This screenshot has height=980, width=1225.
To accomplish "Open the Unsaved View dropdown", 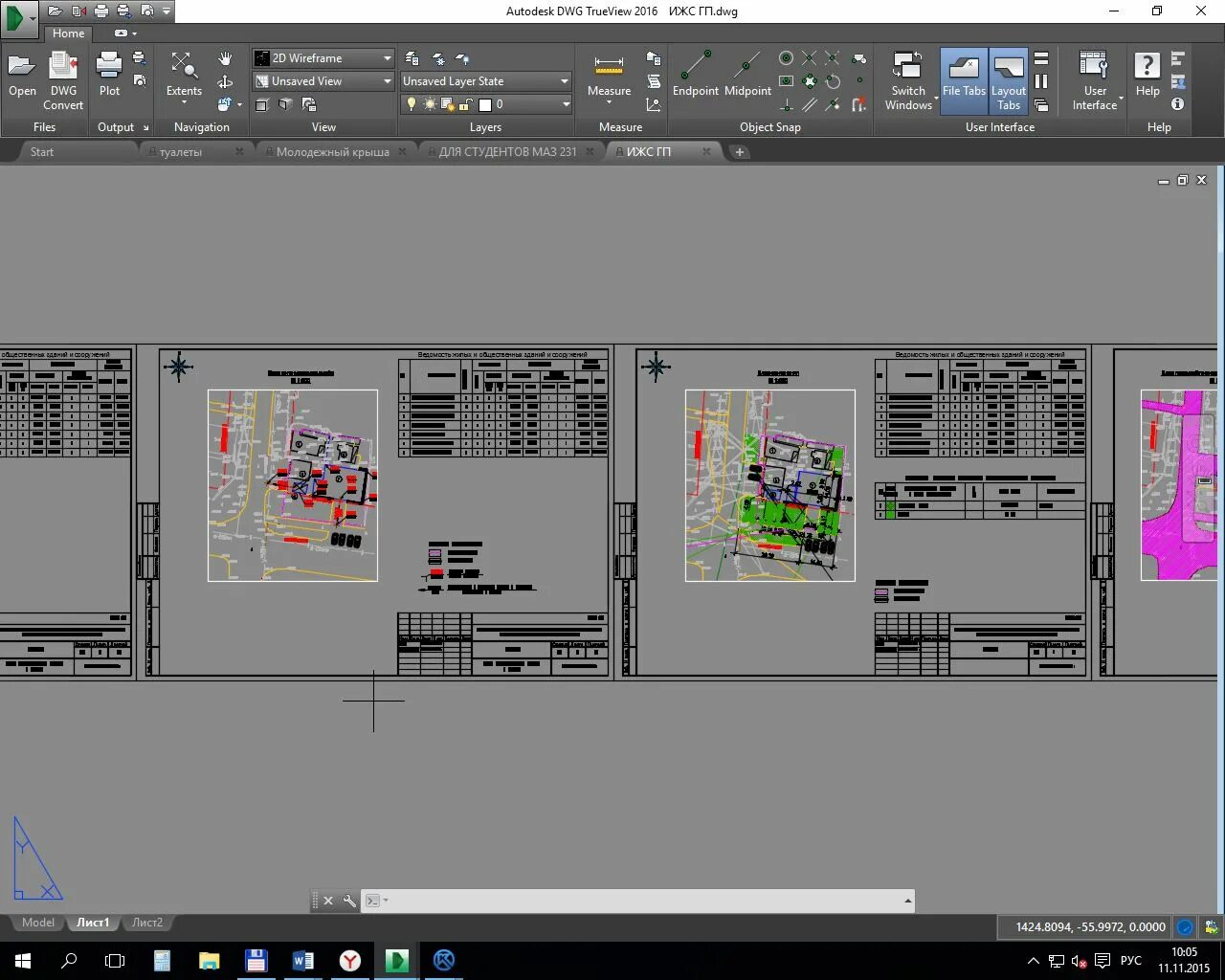I will [x=323, y=81].
